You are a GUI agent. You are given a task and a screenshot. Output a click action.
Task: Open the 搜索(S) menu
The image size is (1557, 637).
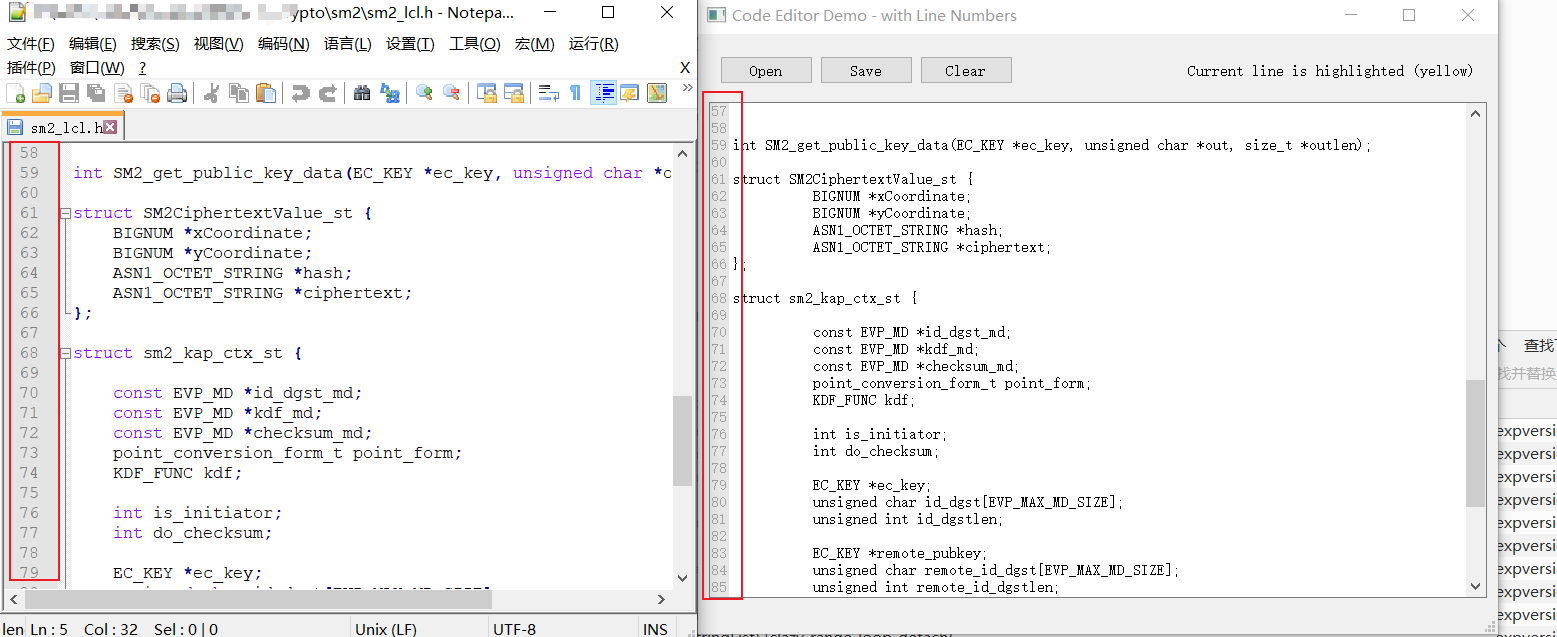[155, 44]
